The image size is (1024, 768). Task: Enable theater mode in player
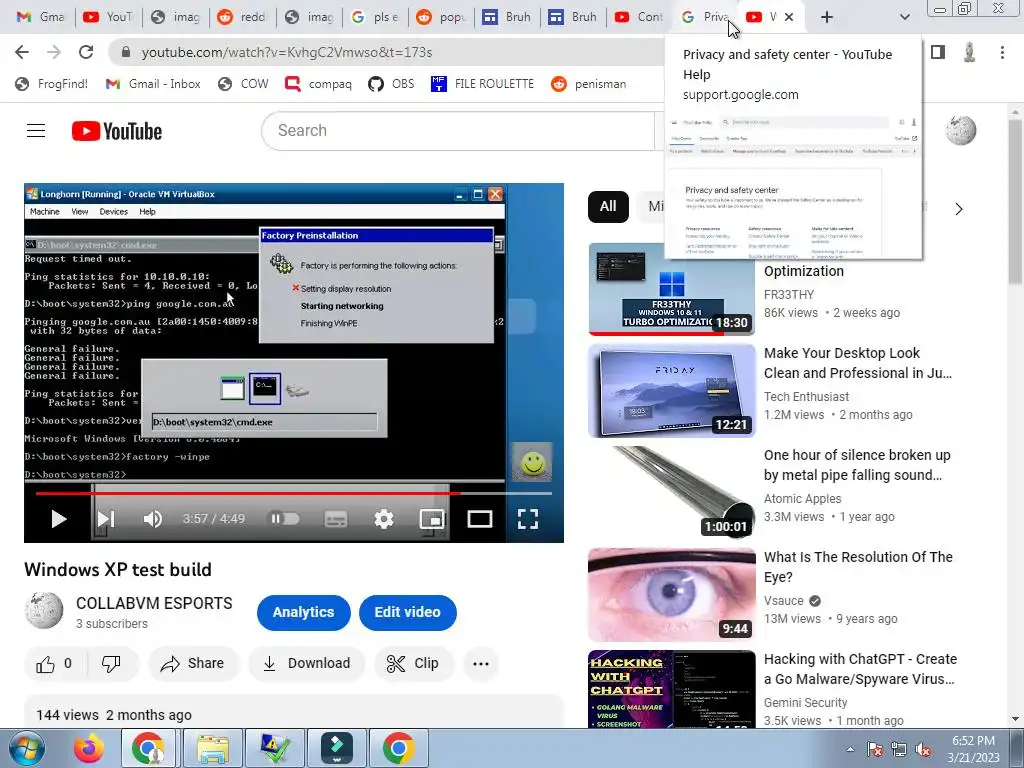[480, 519]
